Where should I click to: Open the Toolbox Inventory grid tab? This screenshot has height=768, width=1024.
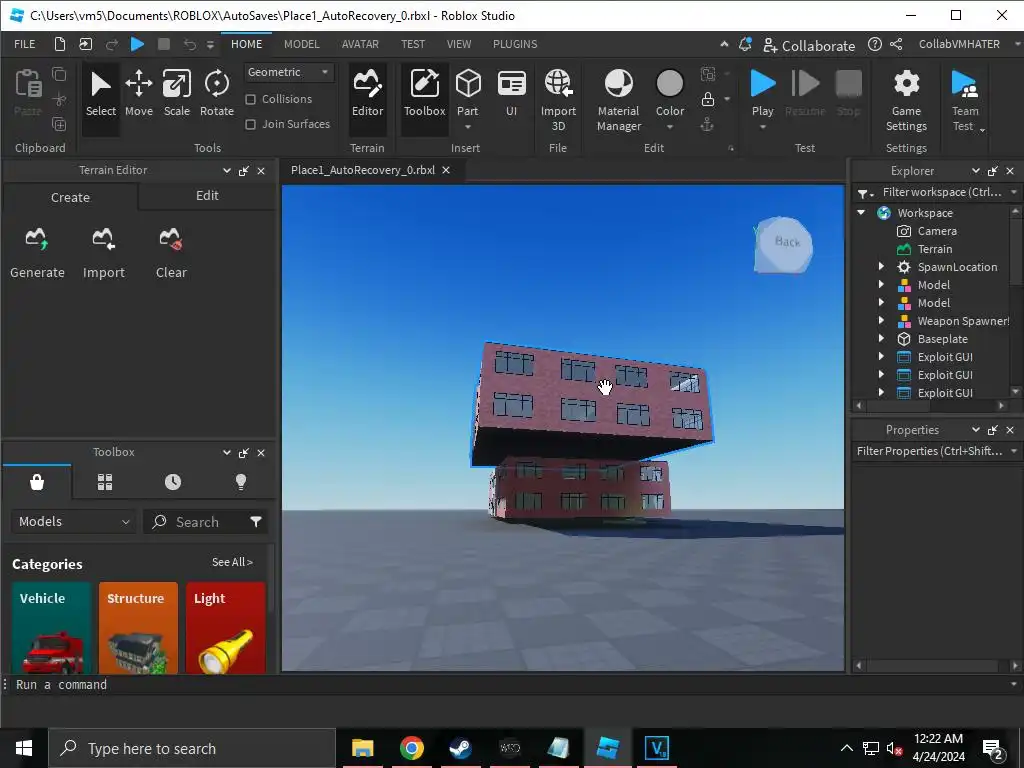104,482
